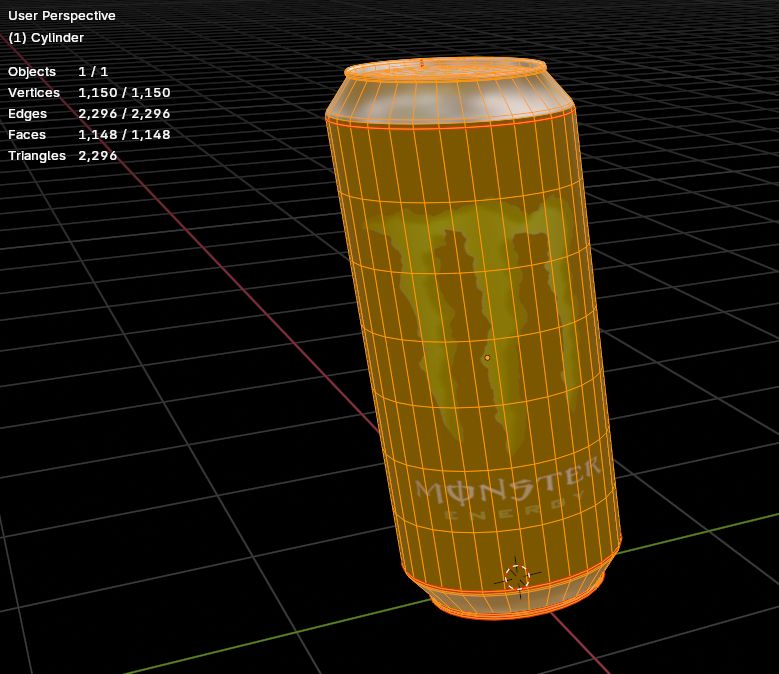
Task: Click the "1,150 / 1,150" vertices value
Action: (x=124, y=92)
